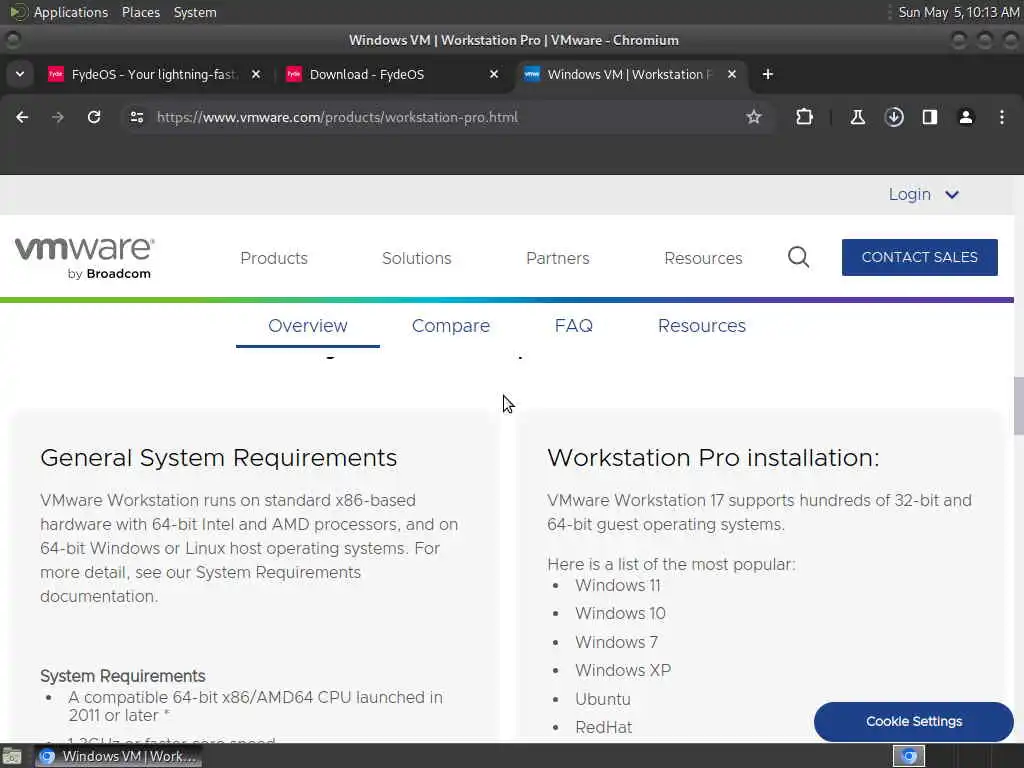The width and height of the screenshot is (1024, 768).
Task: Go back to the previous page
Action: [22, 117]
